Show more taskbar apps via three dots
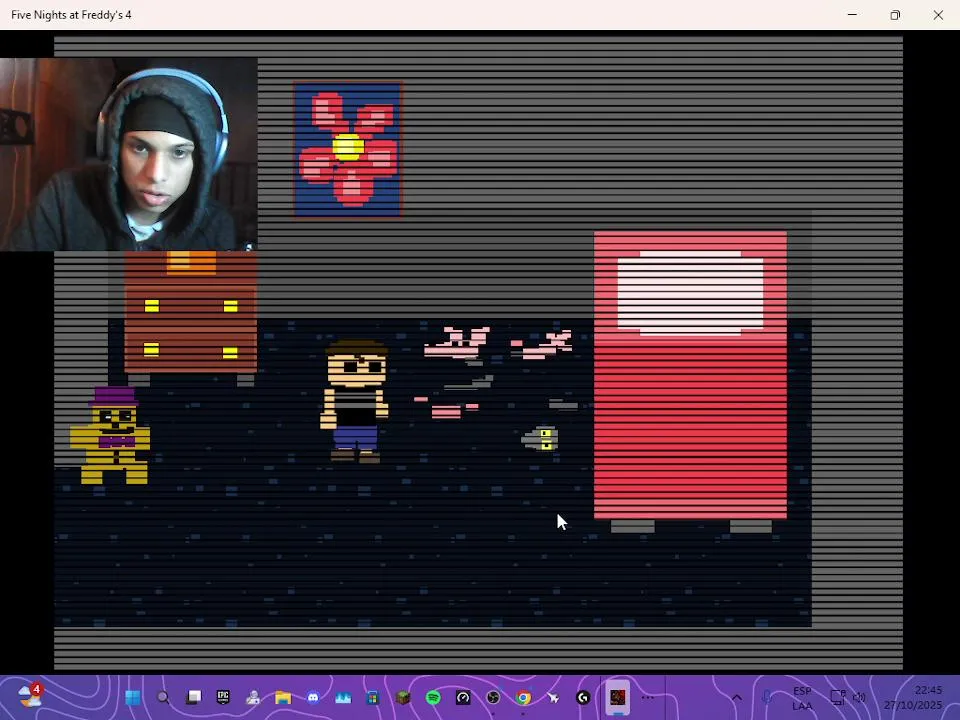The height and width of the screenshot is (720, 960). [x=647, y=697]
